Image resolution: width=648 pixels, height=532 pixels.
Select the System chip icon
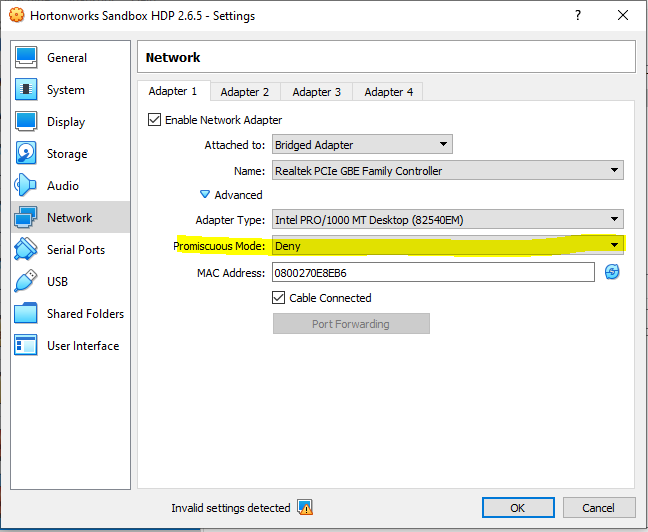coord(27,90)
